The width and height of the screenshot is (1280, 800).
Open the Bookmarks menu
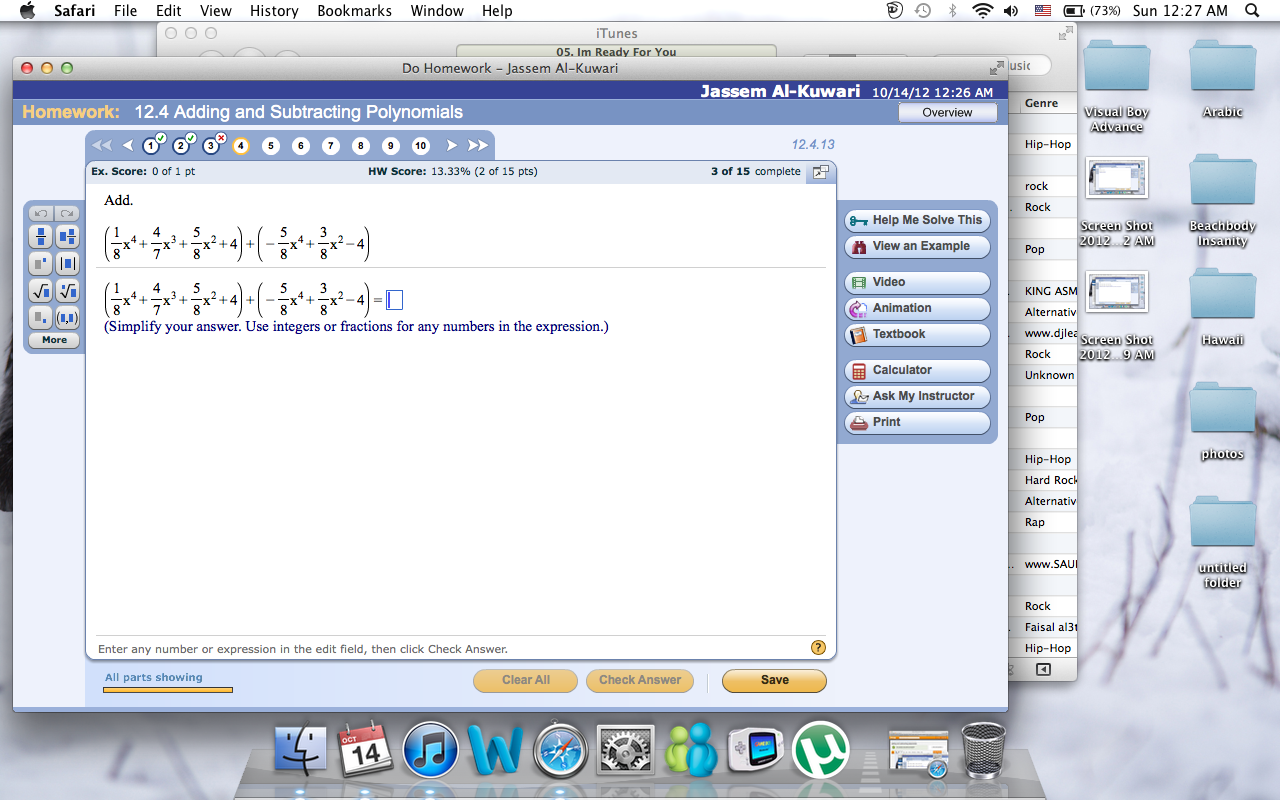point(354,11)
